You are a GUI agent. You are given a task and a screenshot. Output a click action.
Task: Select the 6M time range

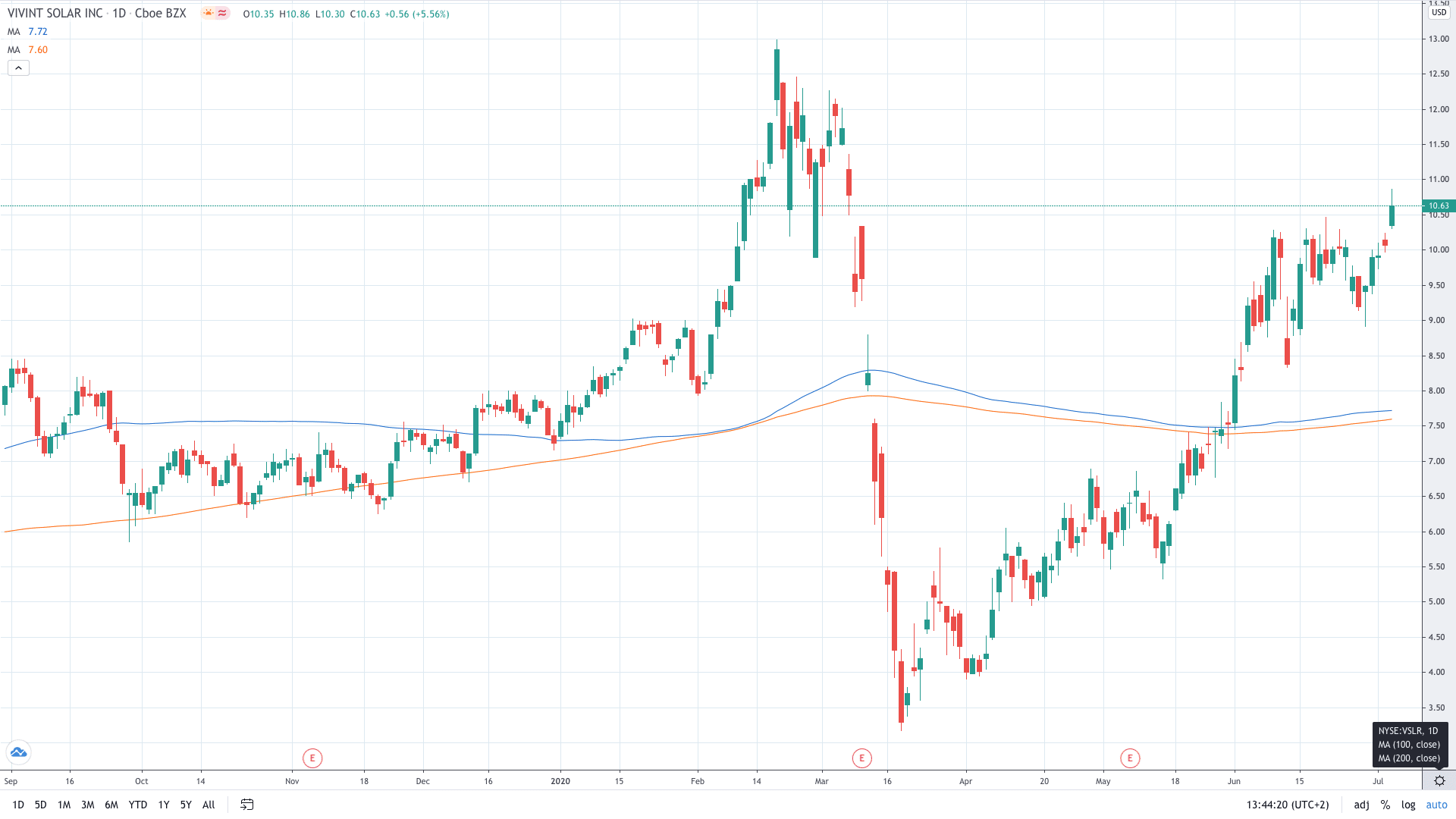(x=111, y=805)
